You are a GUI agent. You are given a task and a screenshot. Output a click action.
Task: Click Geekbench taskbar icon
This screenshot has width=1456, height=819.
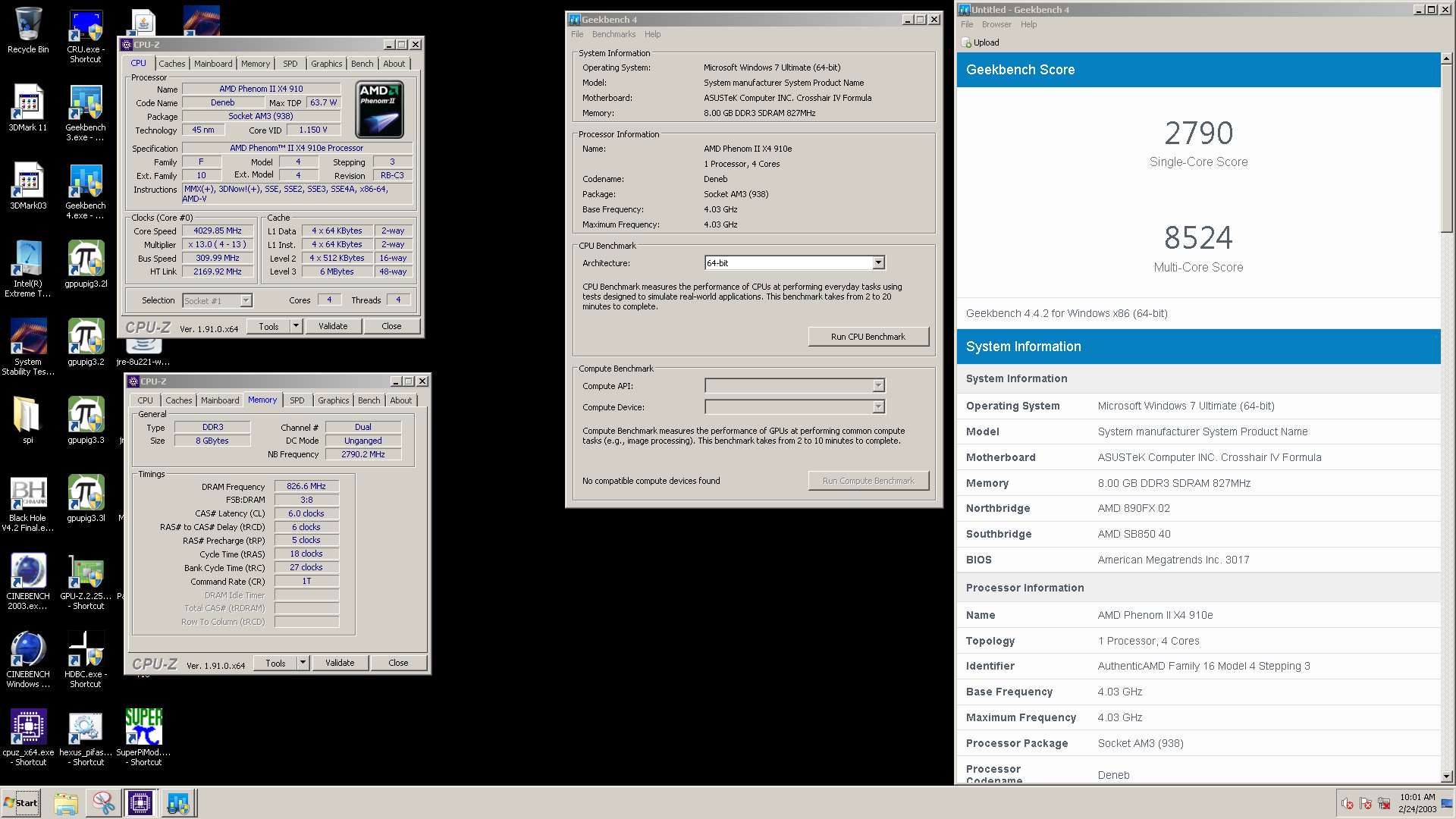tap(178, 803)
